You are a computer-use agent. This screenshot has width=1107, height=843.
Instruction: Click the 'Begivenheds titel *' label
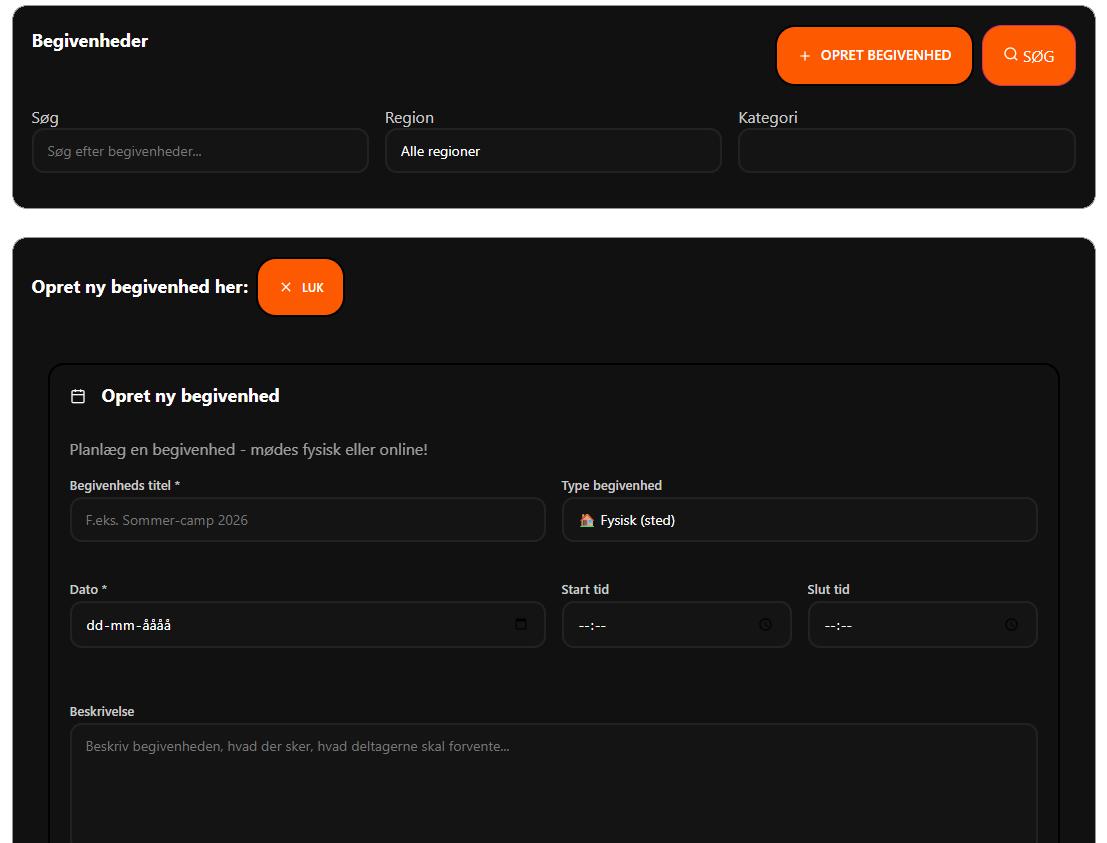pyautogui.click(x=125, y=486)
